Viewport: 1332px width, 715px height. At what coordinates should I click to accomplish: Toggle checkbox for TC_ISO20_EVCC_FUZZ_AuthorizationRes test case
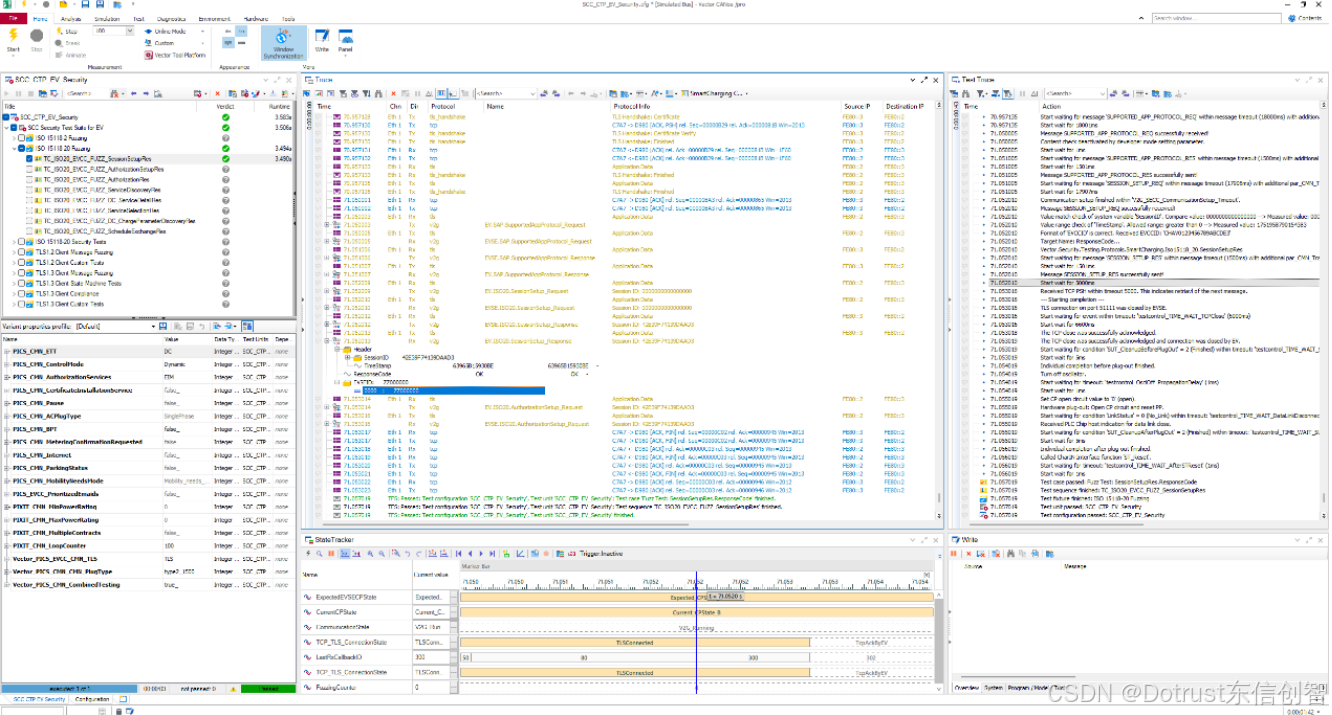coord(31,180)
